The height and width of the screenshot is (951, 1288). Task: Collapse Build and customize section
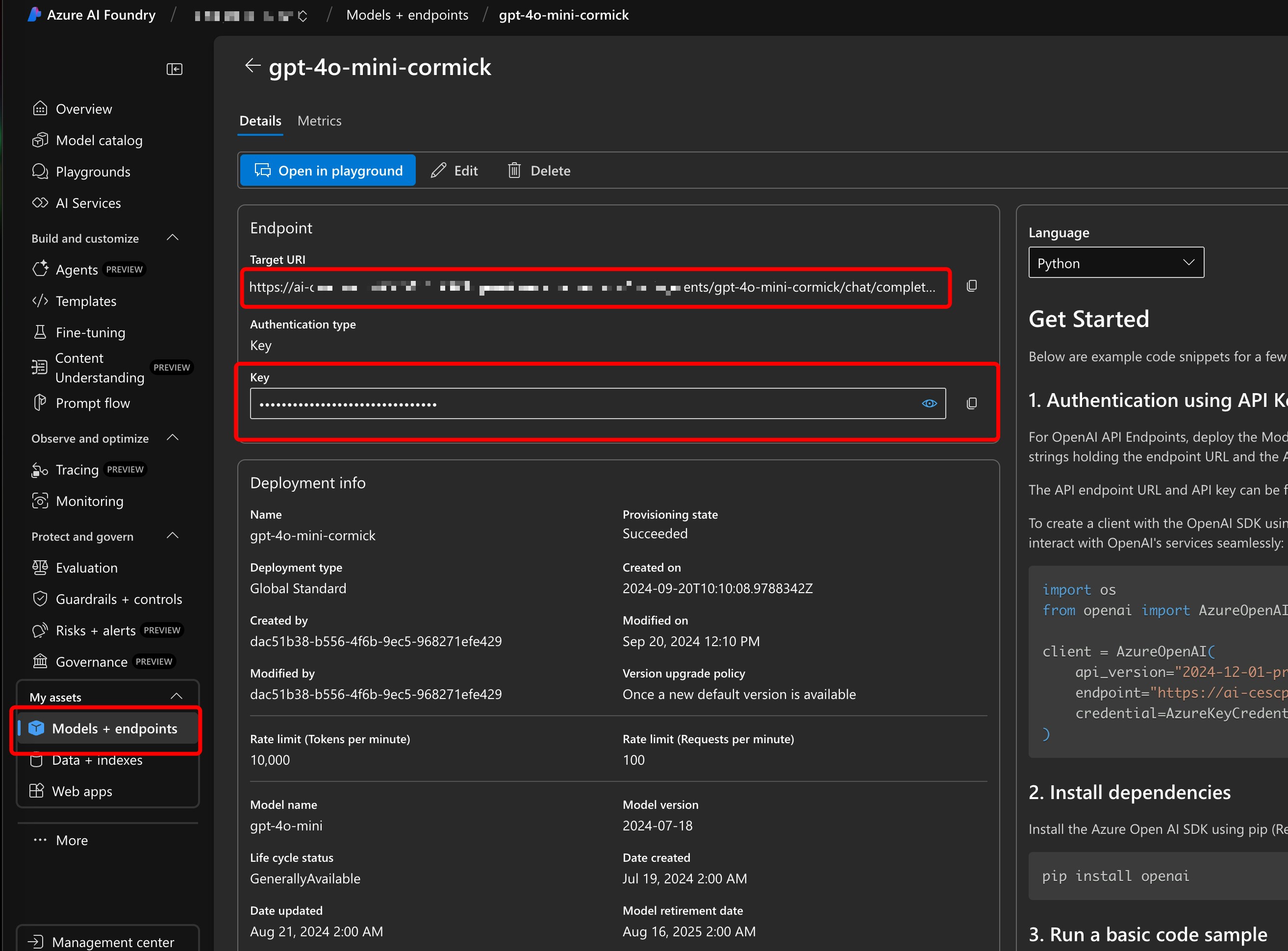(172, 238)
